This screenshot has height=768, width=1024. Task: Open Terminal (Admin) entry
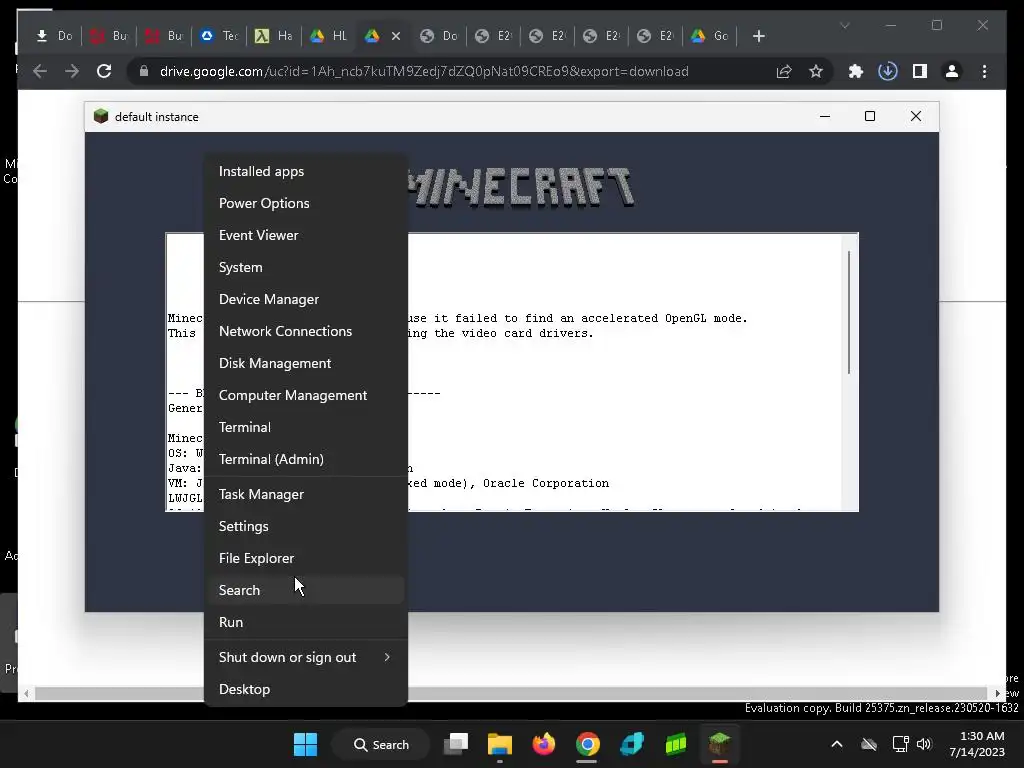(305, 459)
